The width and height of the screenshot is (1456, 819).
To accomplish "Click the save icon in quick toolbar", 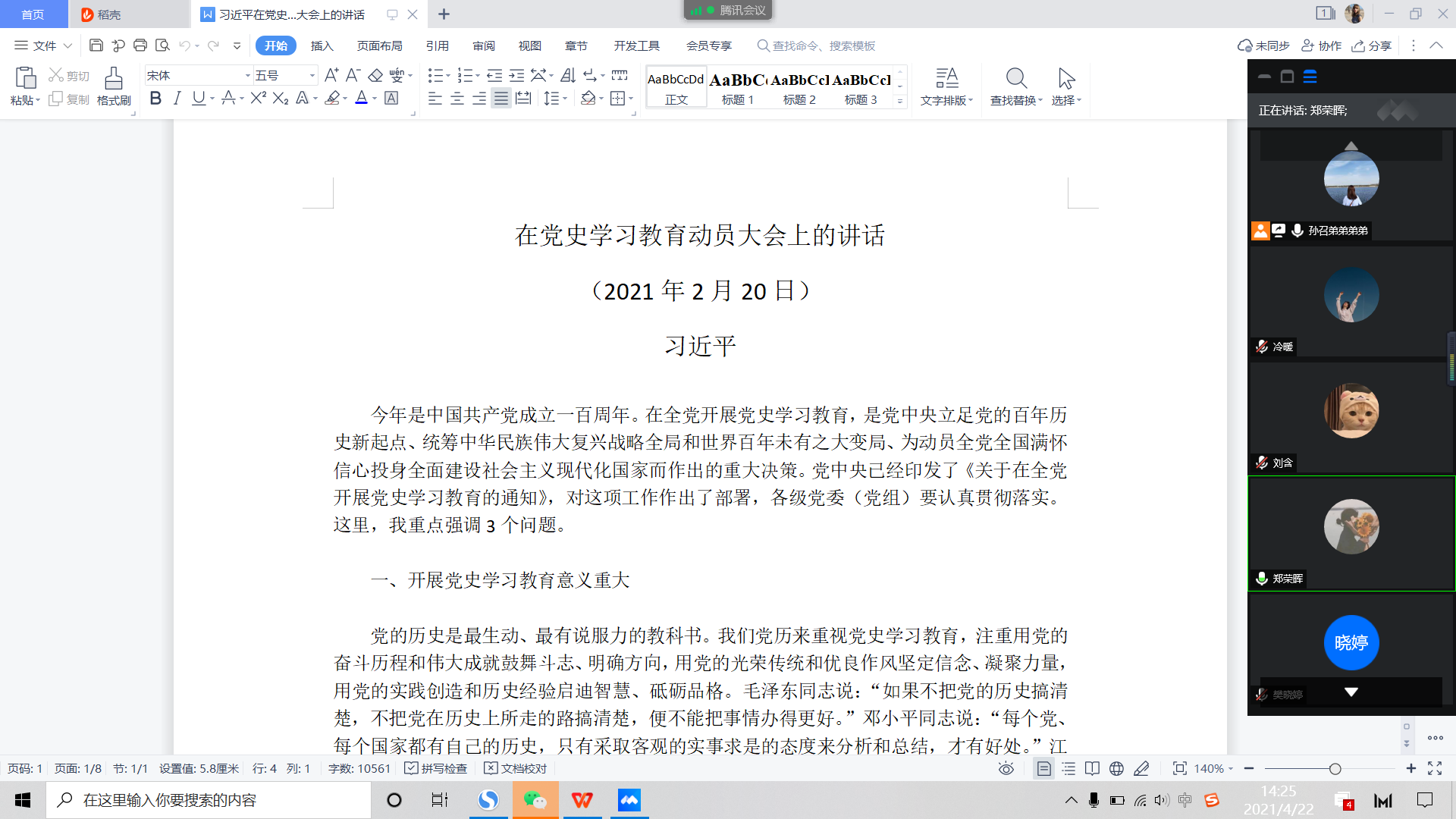I will pyautogui.click(x=96, y=45).
